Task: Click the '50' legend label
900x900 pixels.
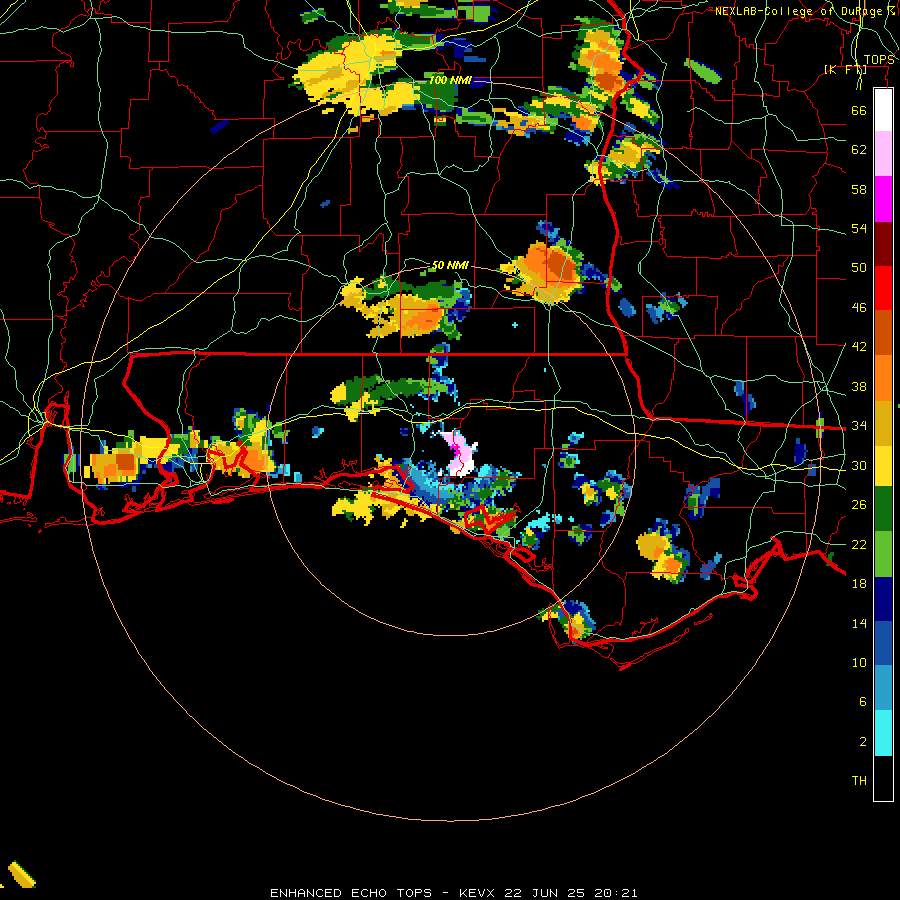Action: pos(859,268)
